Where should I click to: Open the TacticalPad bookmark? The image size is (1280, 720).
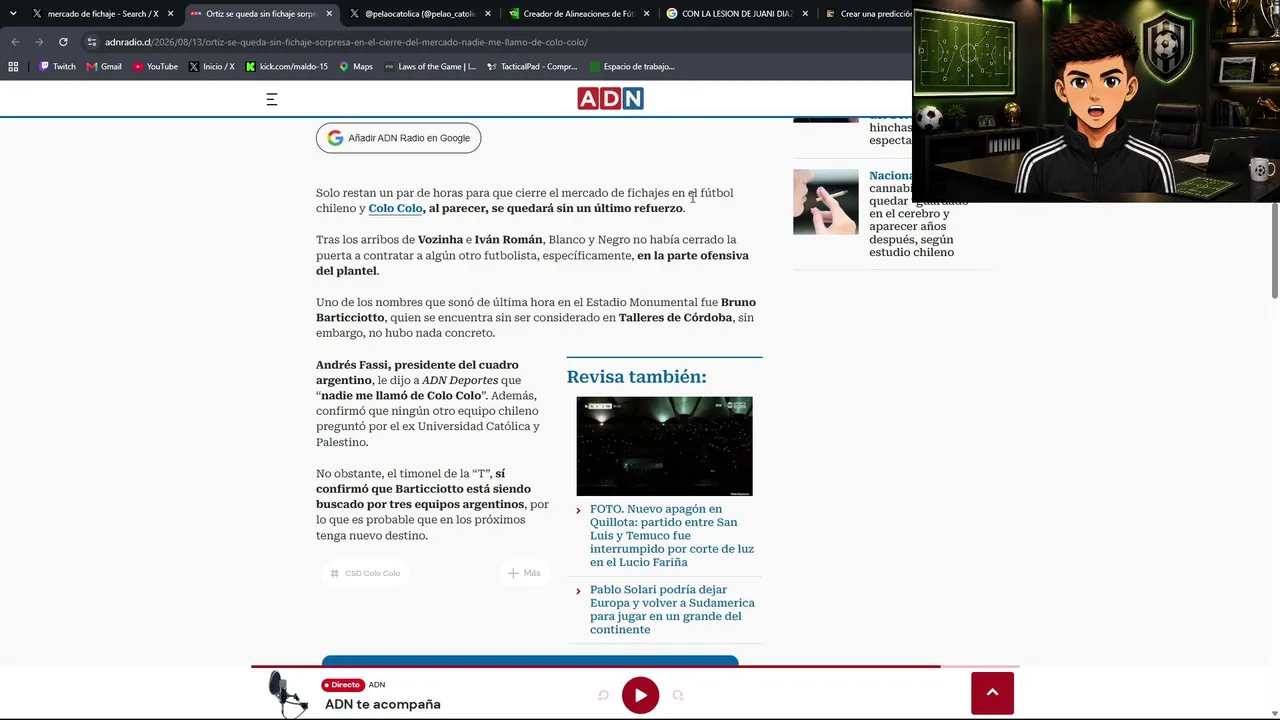click(532, 67)
